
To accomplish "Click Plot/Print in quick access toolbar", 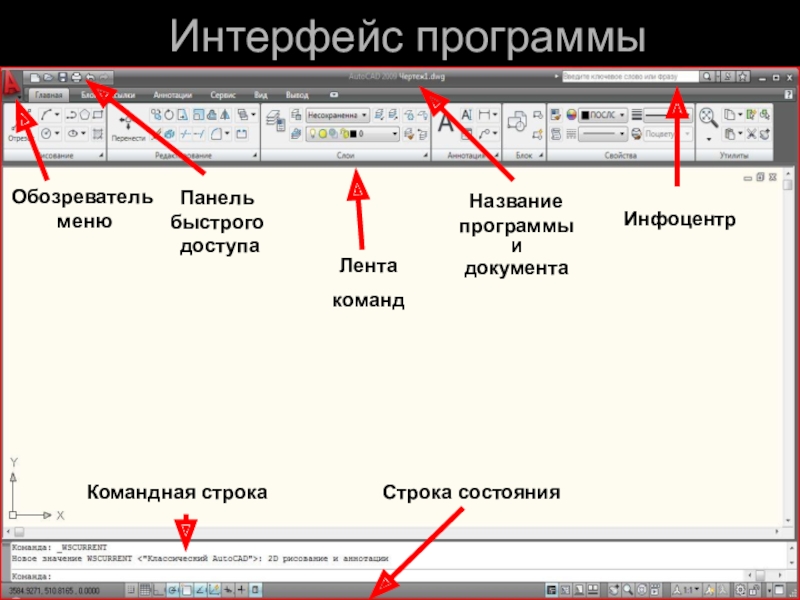I will [x=76, y=78].
